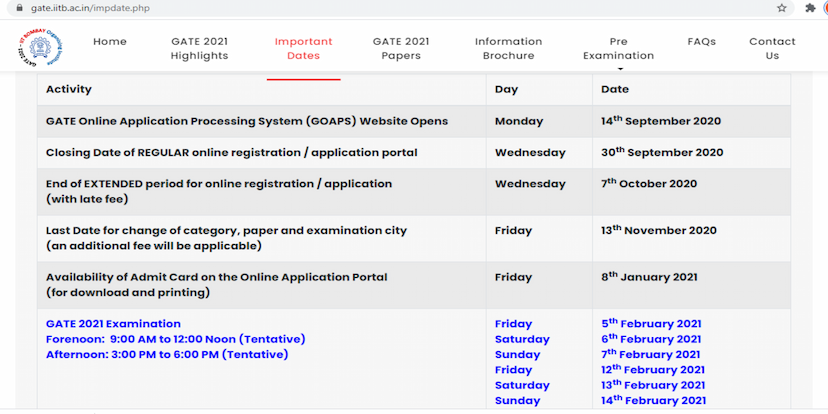Image resolution: width=828 pixels, height=414 pixels.
Task: Click the Availability of Admit Card row
Action: click(216, 277)
